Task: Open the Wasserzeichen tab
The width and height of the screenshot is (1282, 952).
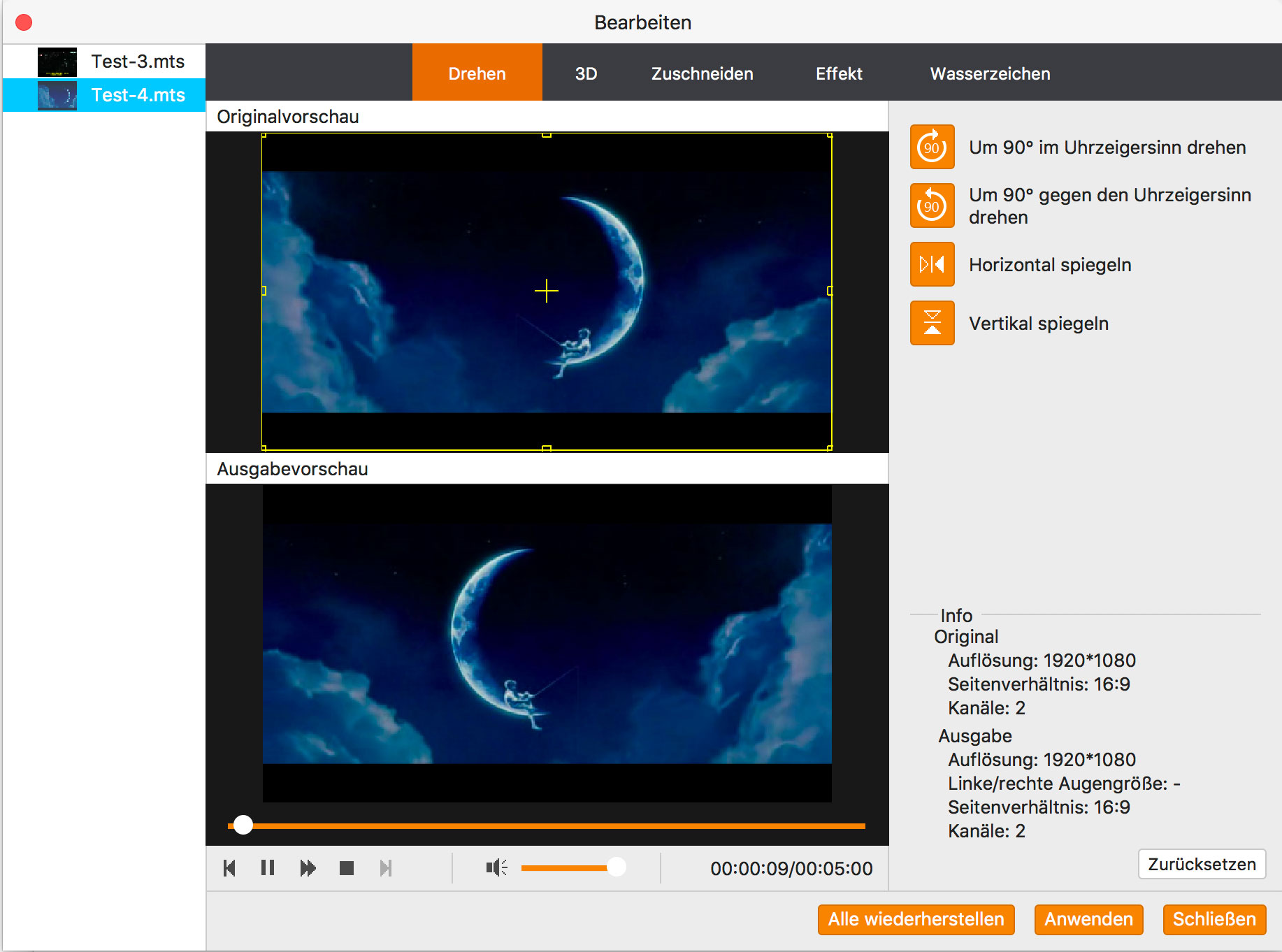Action: (990, 73)
